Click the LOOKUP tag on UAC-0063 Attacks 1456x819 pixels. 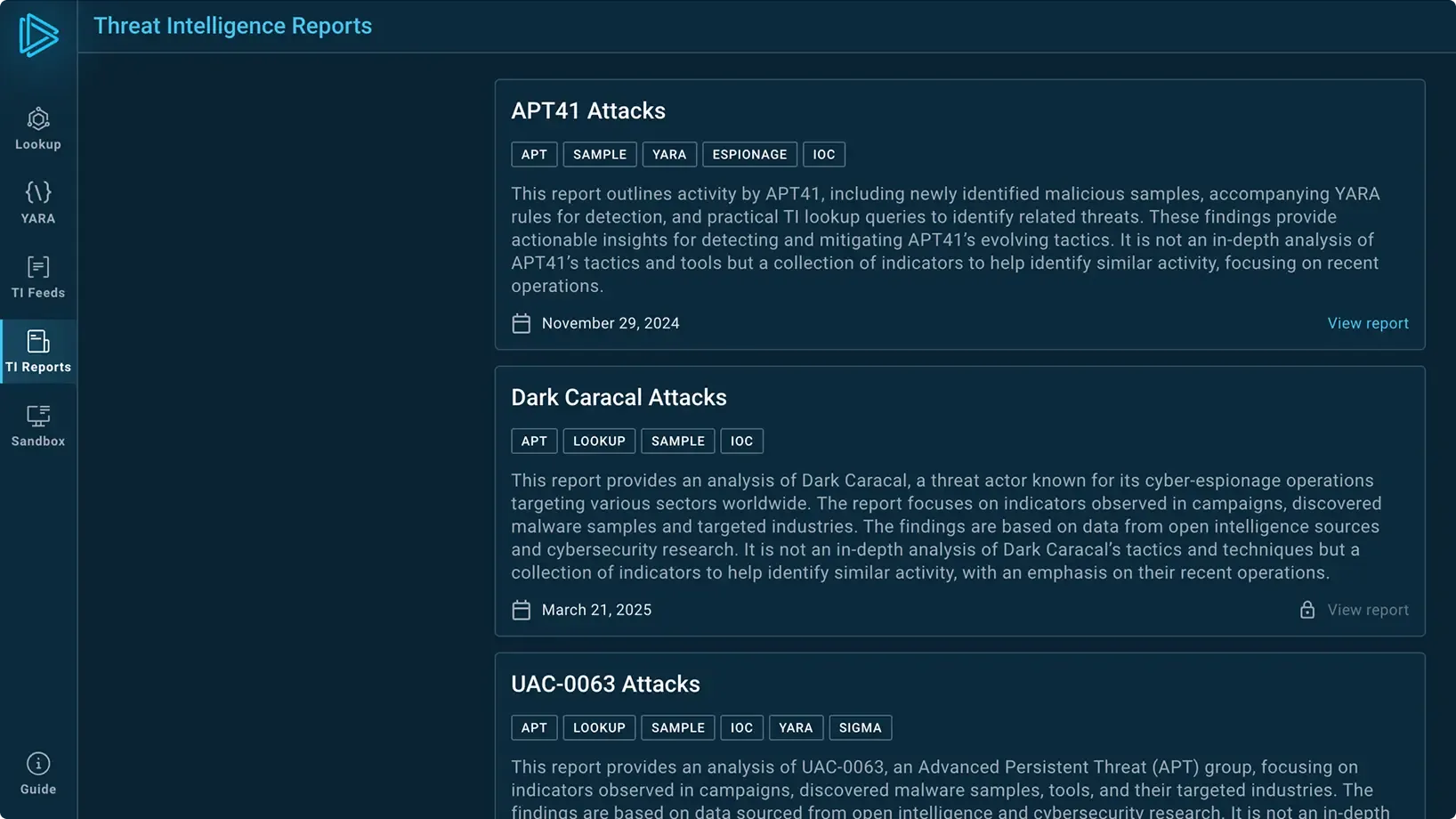click(599, 727)
